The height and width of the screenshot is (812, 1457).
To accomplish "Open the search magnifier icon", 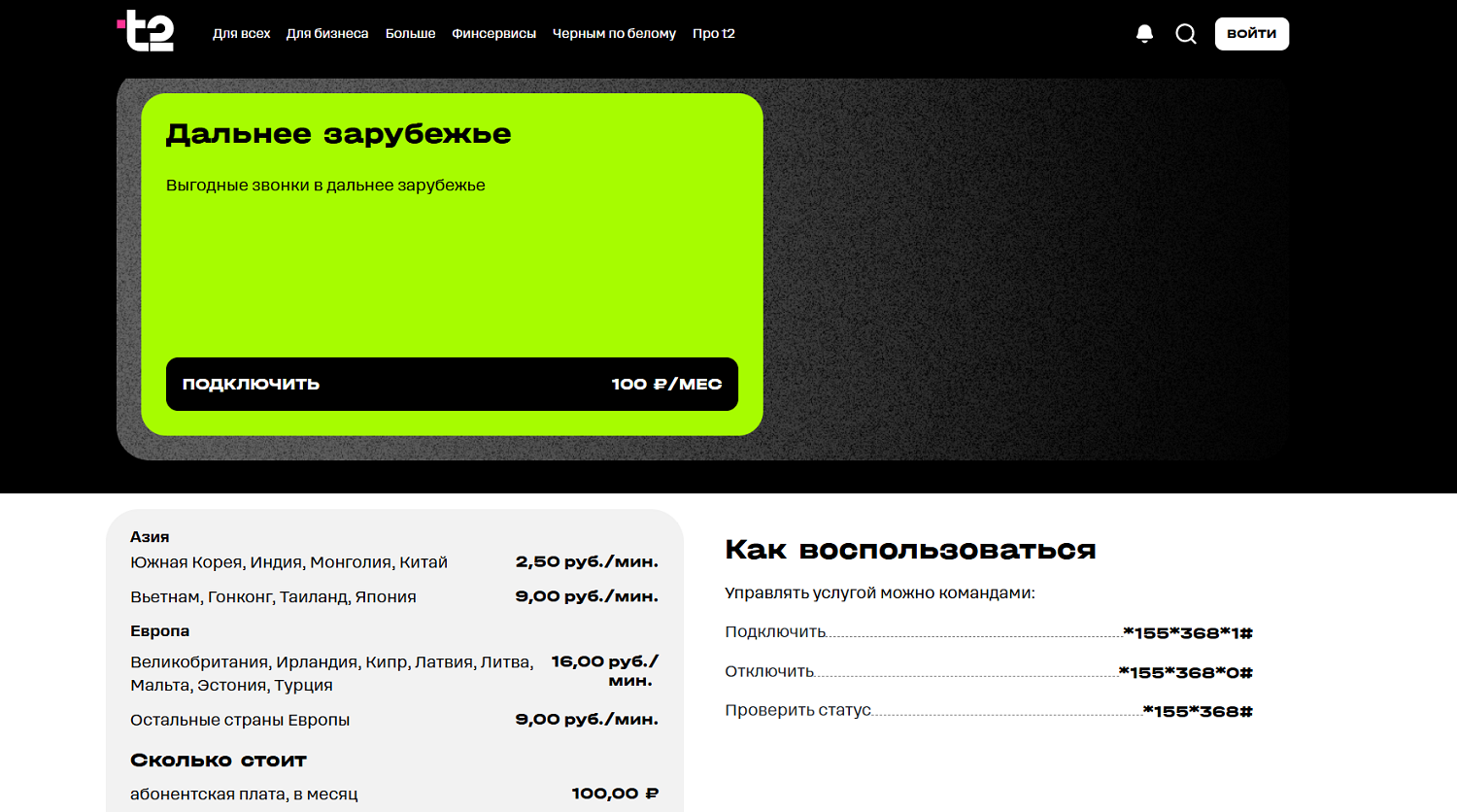I will [1186, 34].
